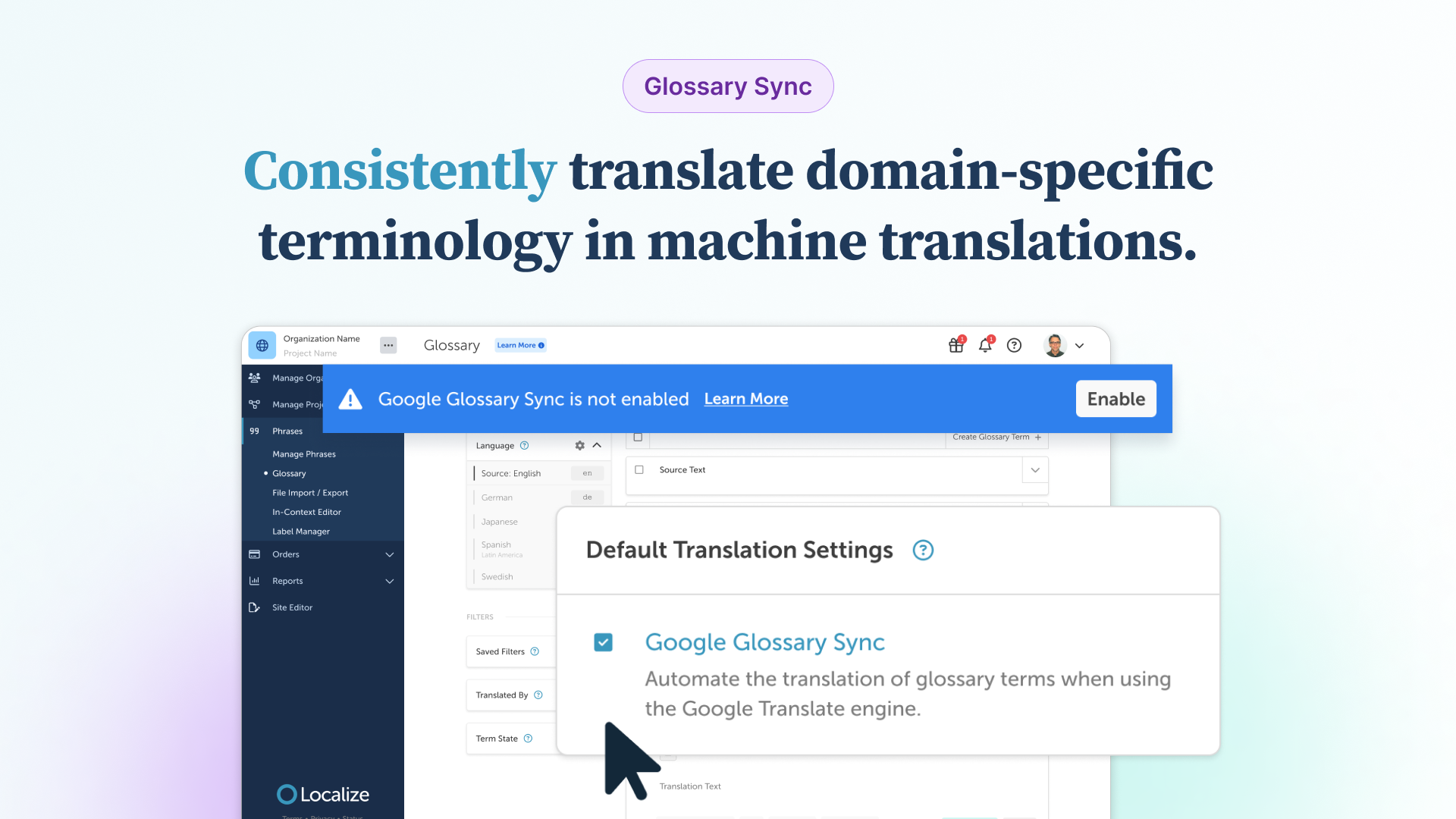The height and width of the screenshot is (819, 1456).
Task: Uncheck the Google Glossary Sync checkbox
Action: [603, 643]
